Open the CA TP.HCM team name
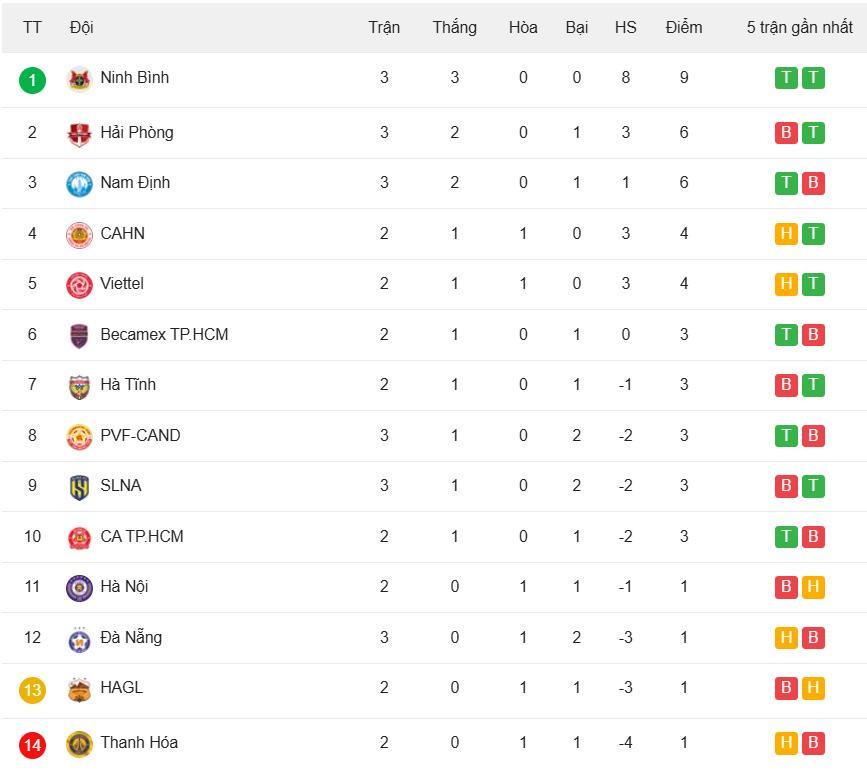 (x=141, y=536)
